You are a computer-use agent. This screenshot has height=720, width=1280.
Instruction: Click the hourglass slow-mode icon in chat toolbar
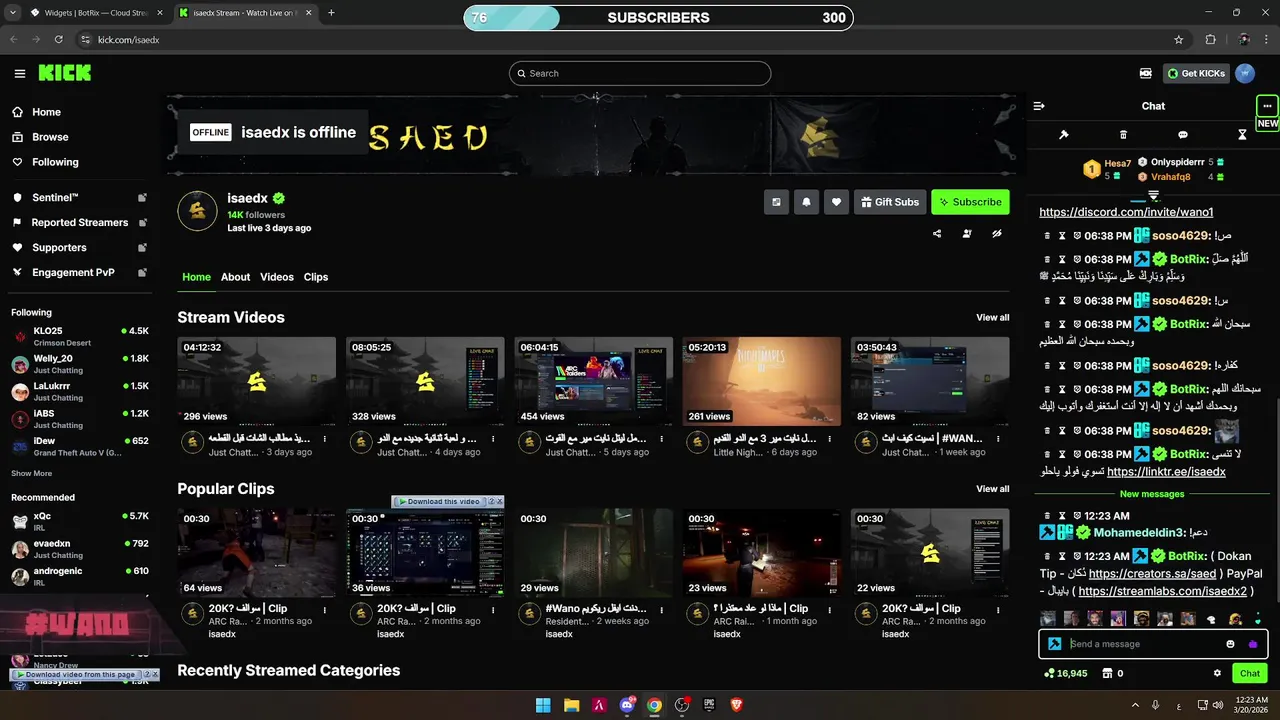pos(1242,134)
